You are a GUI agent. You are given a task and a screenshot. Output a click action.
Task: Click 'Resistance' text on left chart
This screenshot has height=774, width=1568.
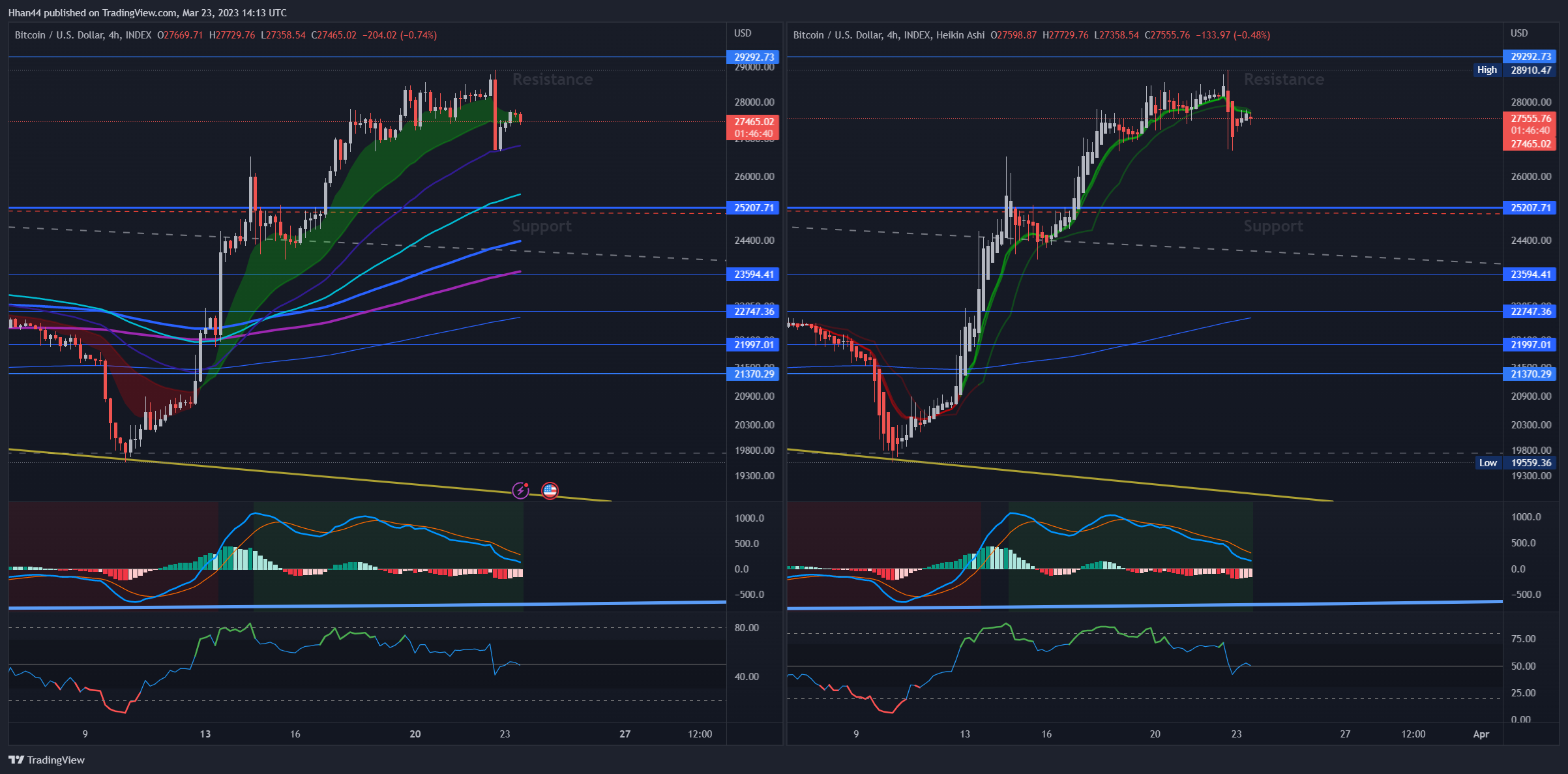tap(553, 80)
